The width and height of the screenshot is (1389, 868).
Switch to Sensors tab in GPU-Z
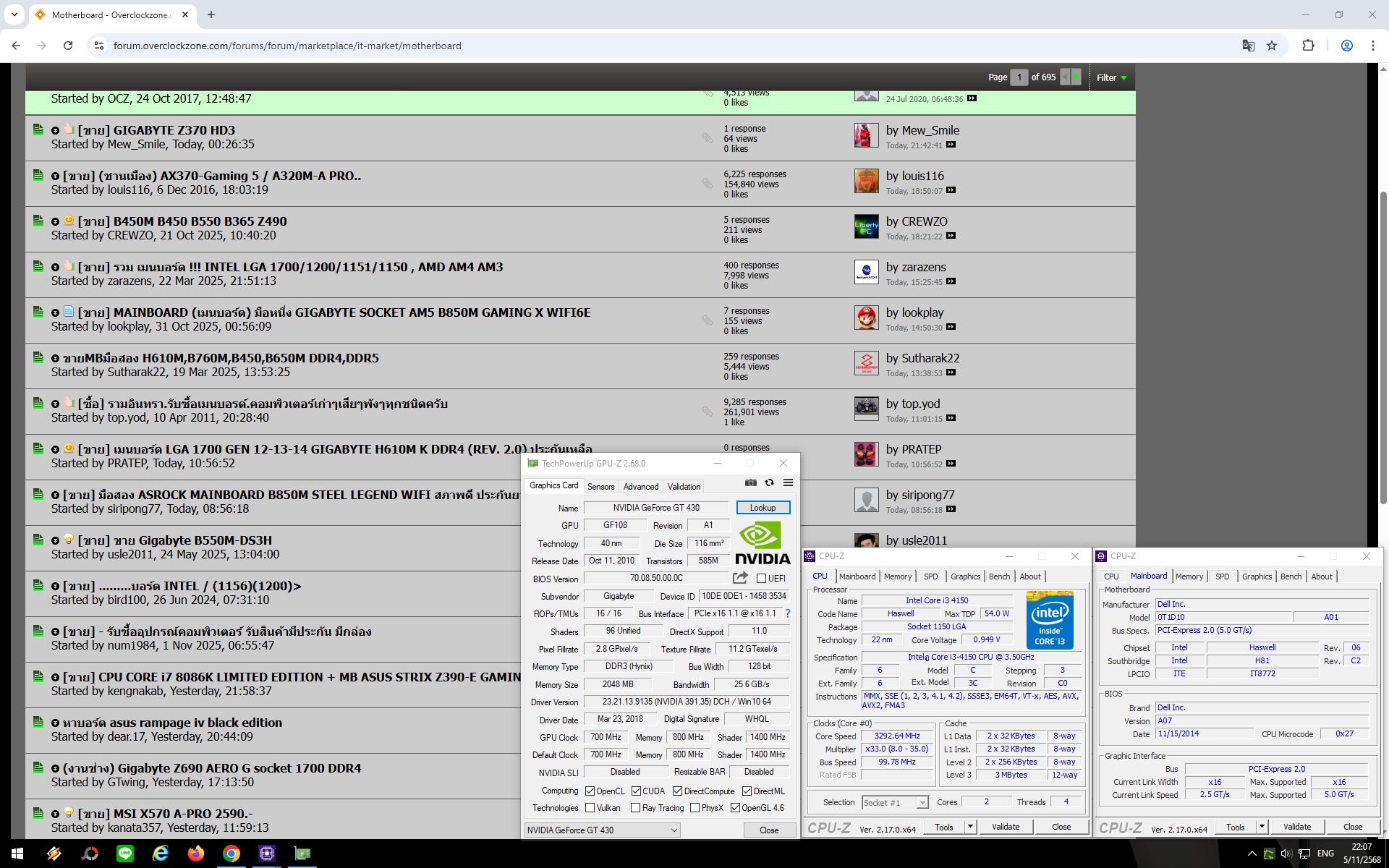coord(600,487)
